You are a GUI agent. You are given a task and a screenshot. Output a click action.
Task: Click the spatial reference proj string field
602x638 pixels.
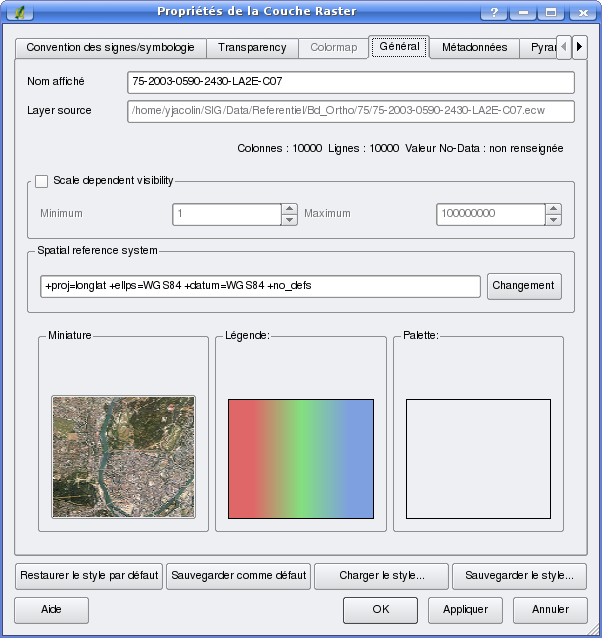(260, 286)
